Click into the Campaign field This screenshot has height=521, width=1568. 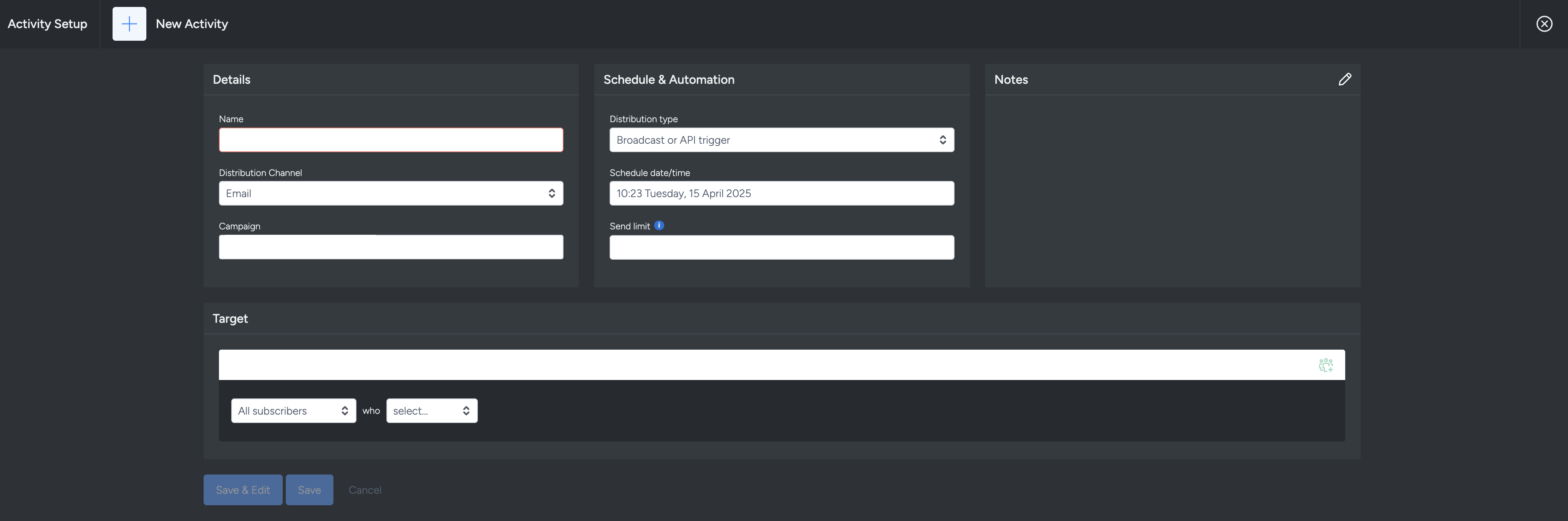click(x=391, y=247)
